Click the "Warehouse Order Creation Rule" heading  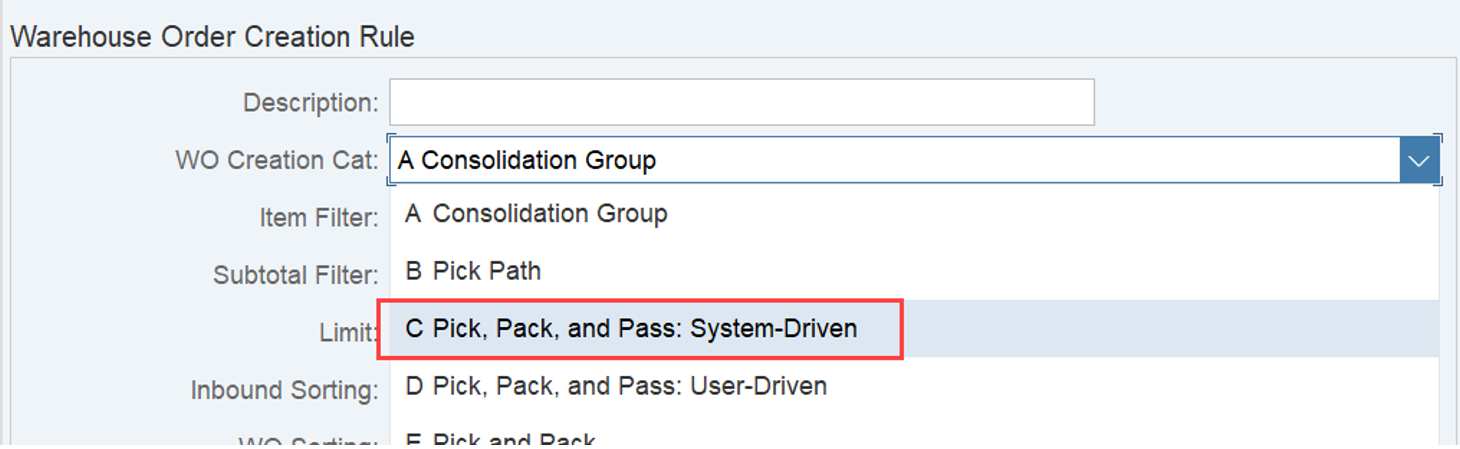point(212,38)
